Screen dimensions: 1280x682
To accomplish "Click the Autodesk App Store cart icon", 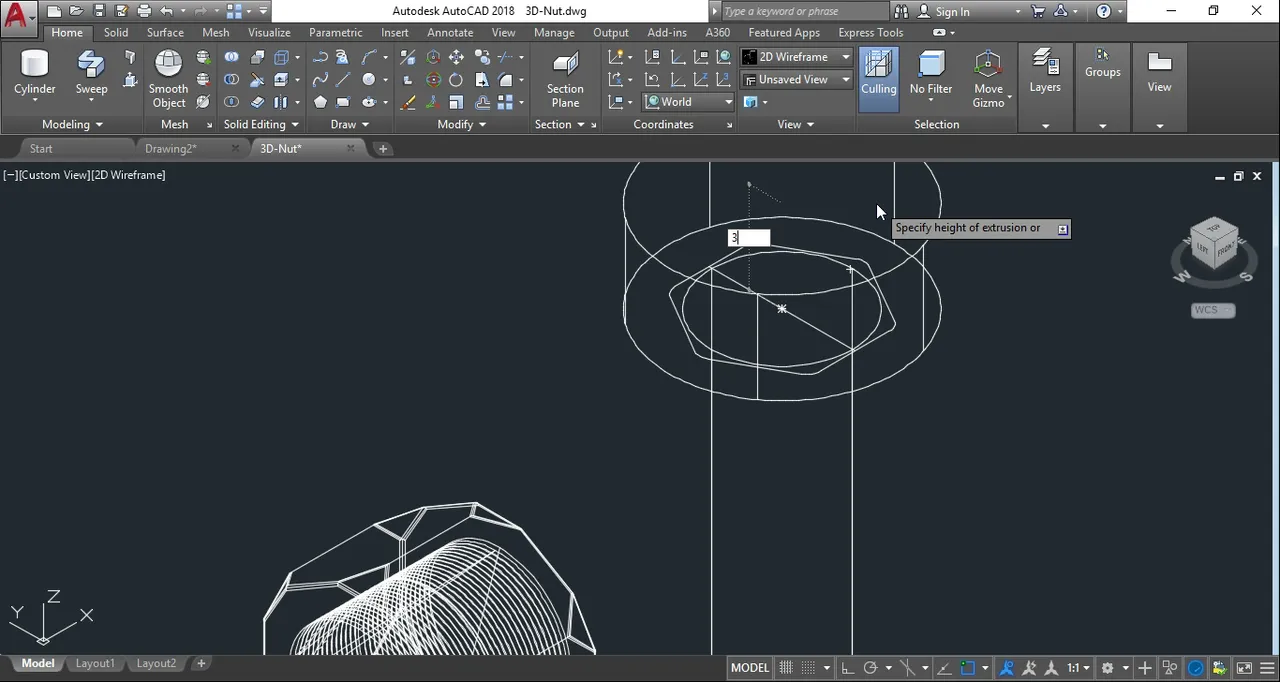I will [1038, 11].
